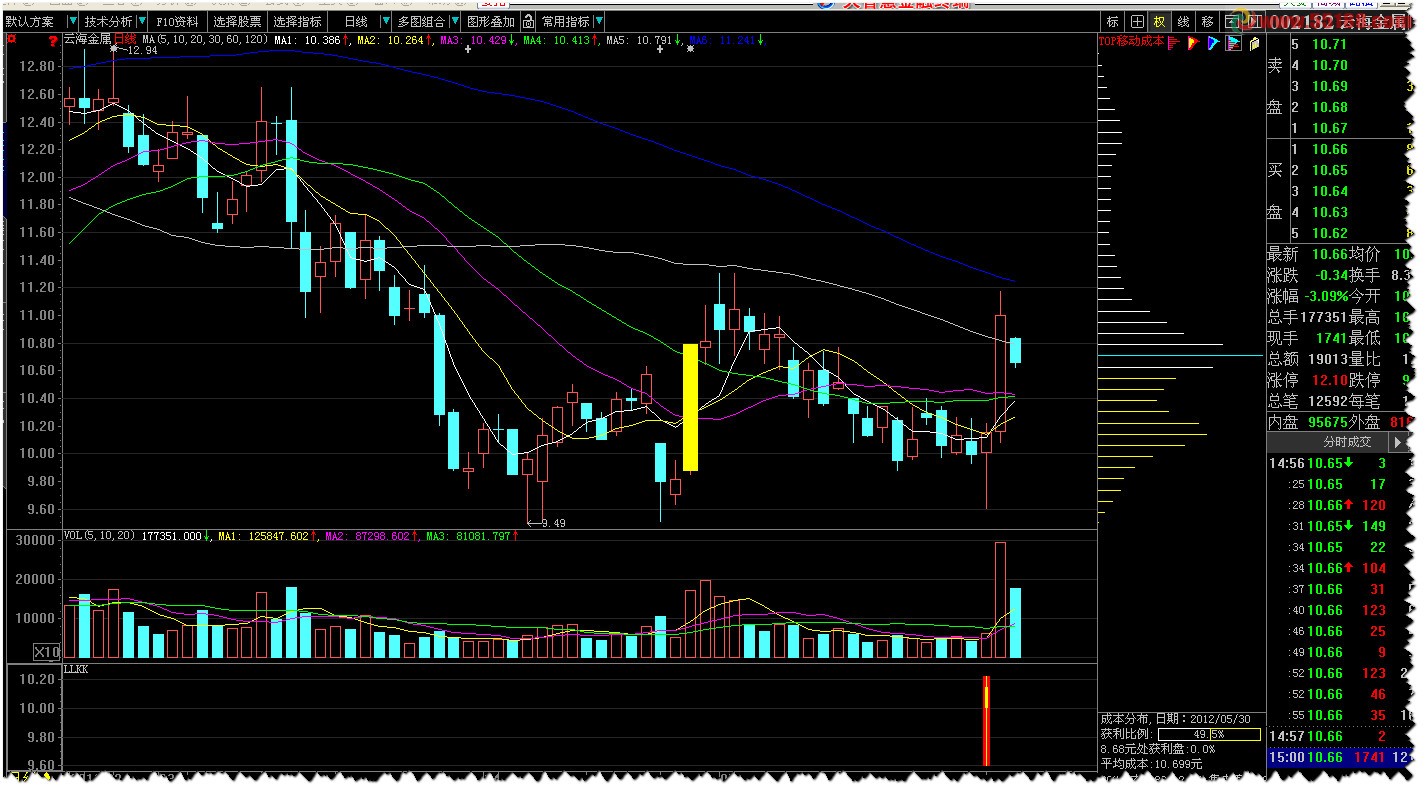Click the LLKK indicator label
The height and width of the screenshot is (791, 1425).
(76, 669)
